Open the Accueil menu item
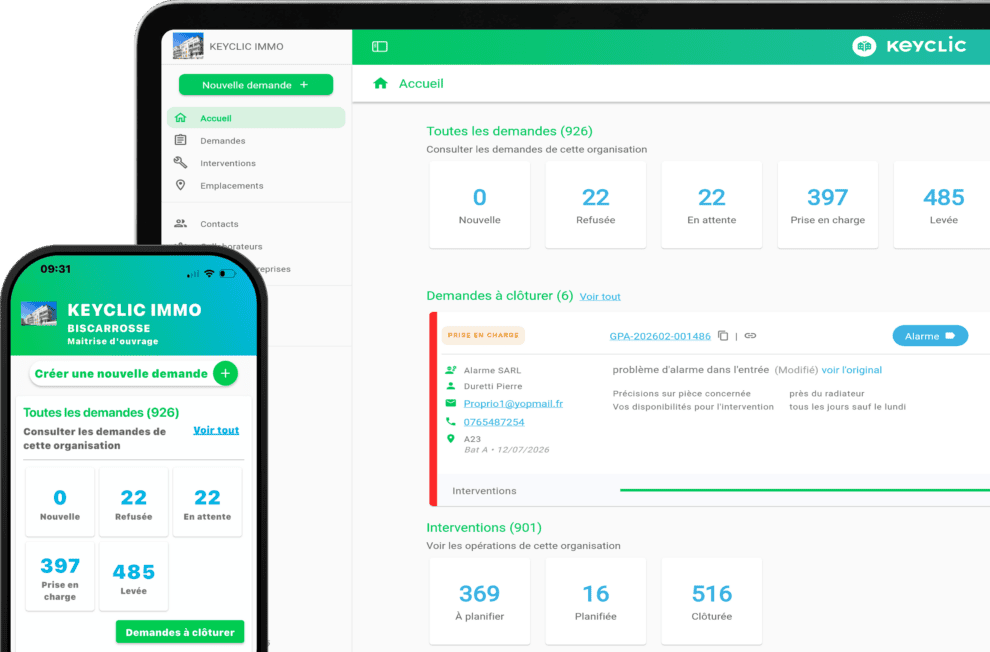Image resolution: width=990 pixels, height=652 pixels. click(256, 118)
